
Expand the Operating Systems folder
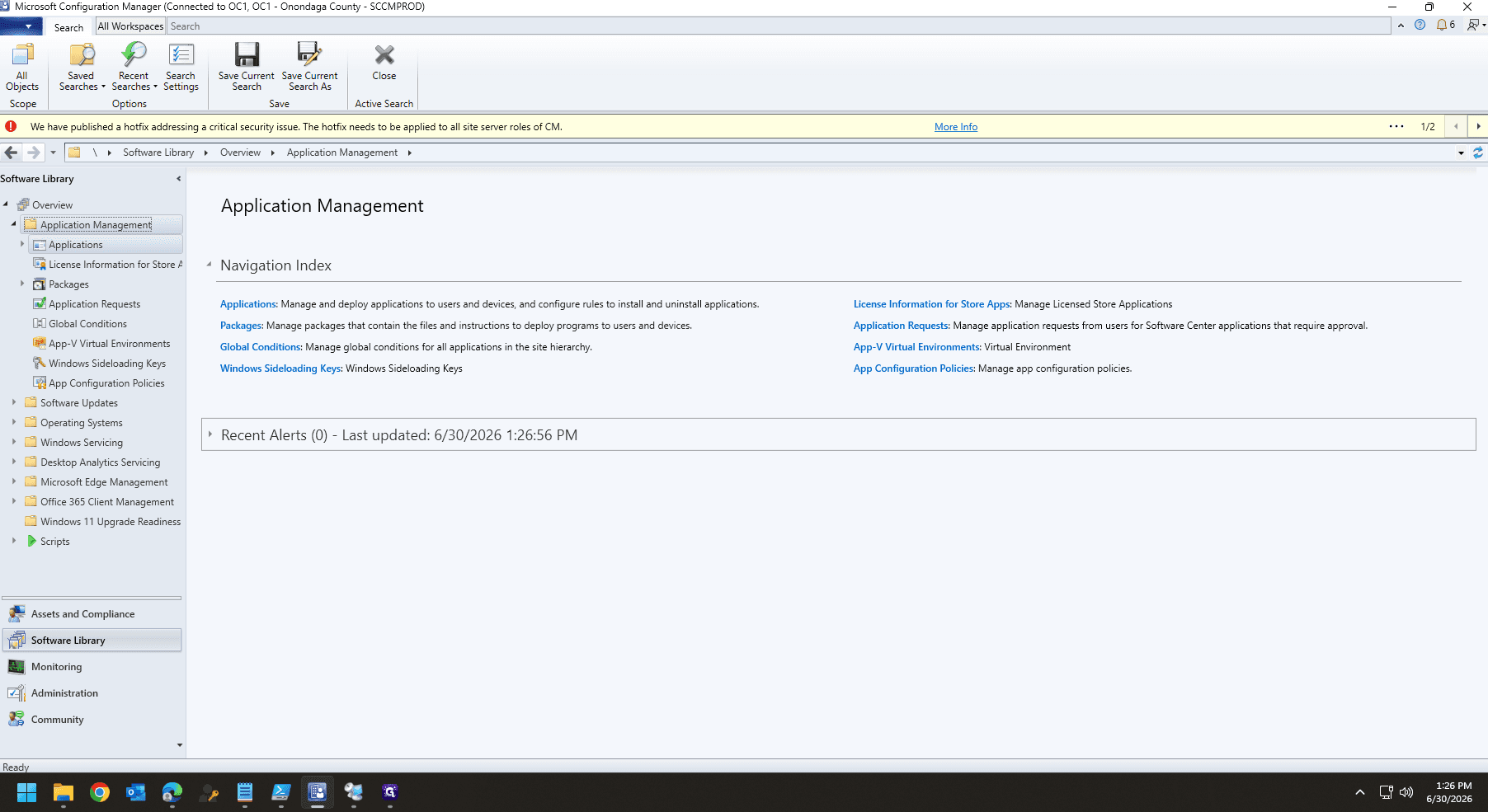point(14,422)
